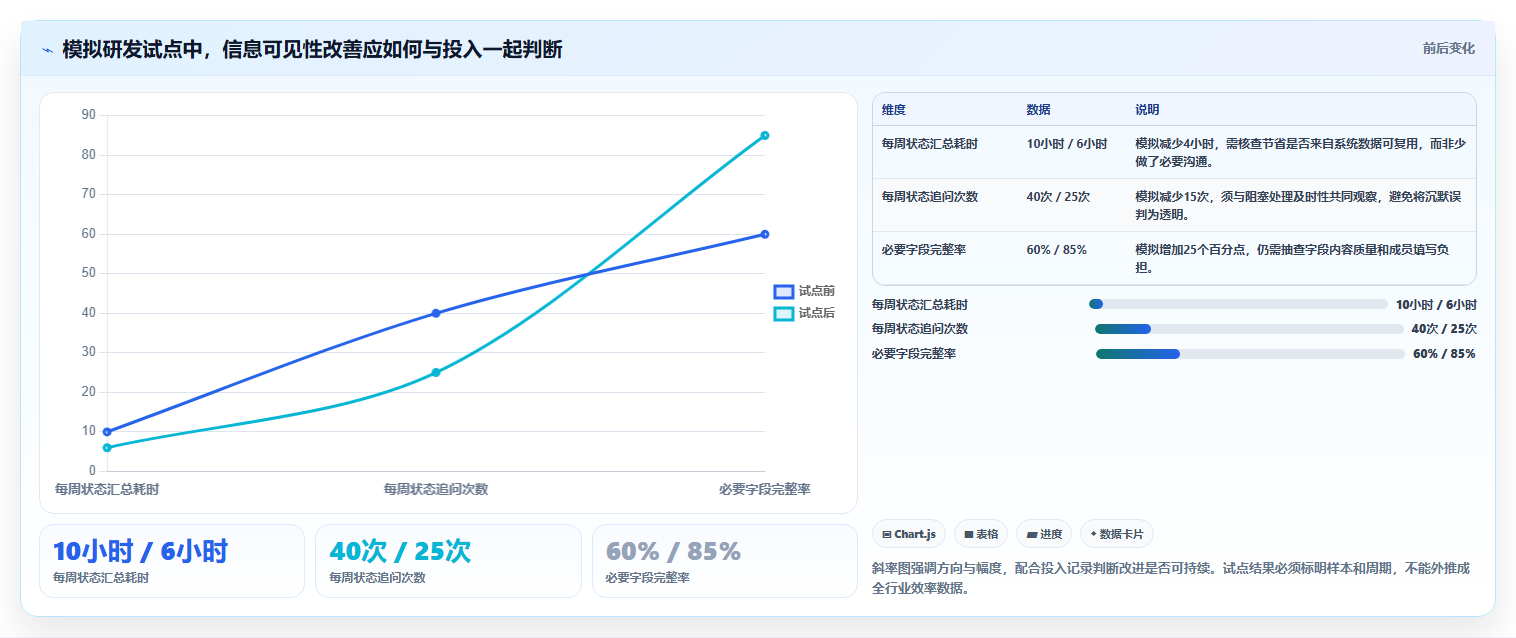
Task: Select table cell 60% / 85%
Action: 1057,250
